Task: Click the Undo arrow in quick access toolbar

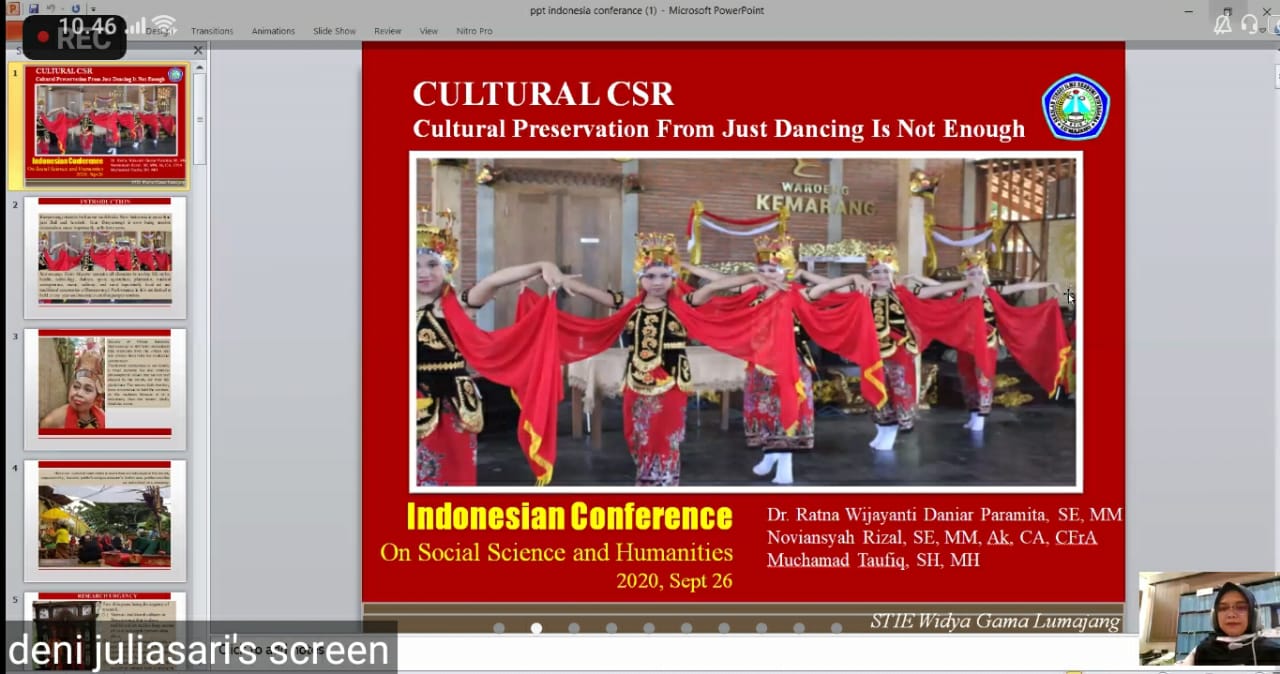Action: pyautogui.click(x=51, y=9)
